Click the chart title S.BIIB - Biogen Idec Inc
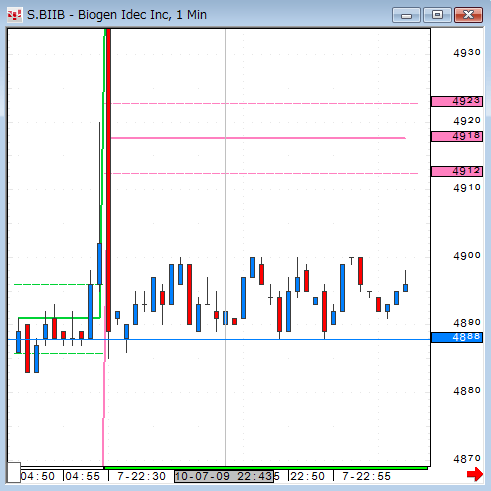491x491 pixels. [x=117, y=15]
